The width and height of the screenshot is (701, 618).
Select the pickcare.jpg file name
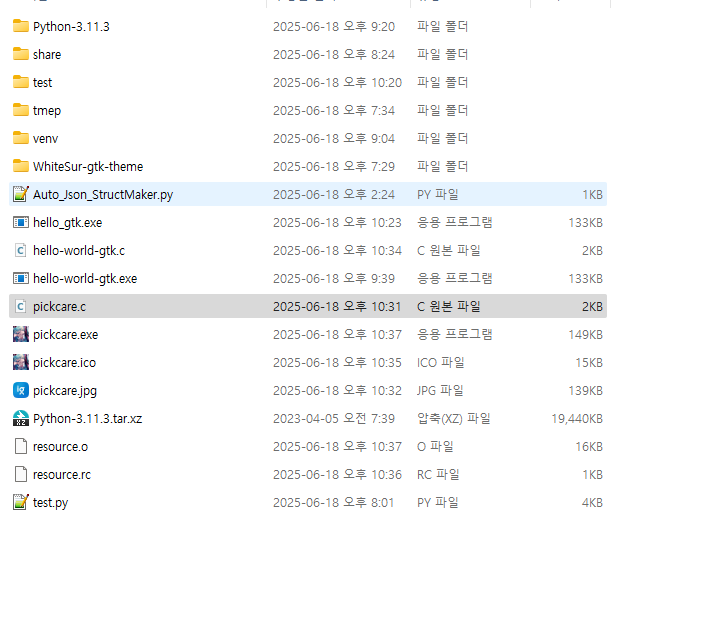[65, 391]
